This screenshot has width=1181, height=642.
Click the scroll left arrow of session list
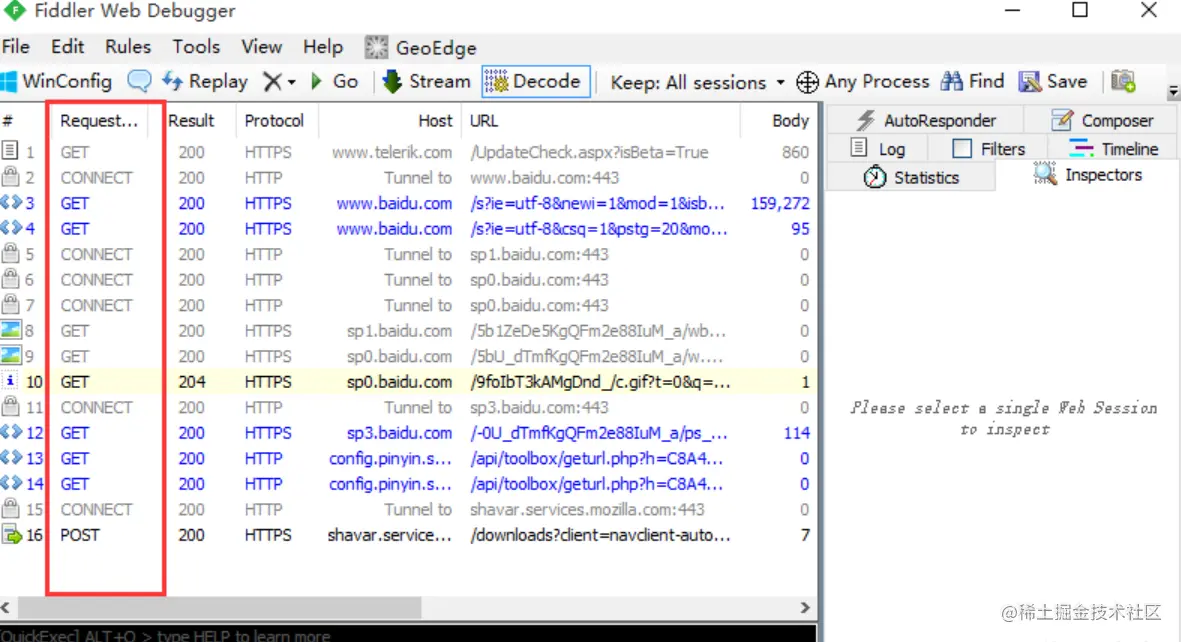click(x=6, y=607)
